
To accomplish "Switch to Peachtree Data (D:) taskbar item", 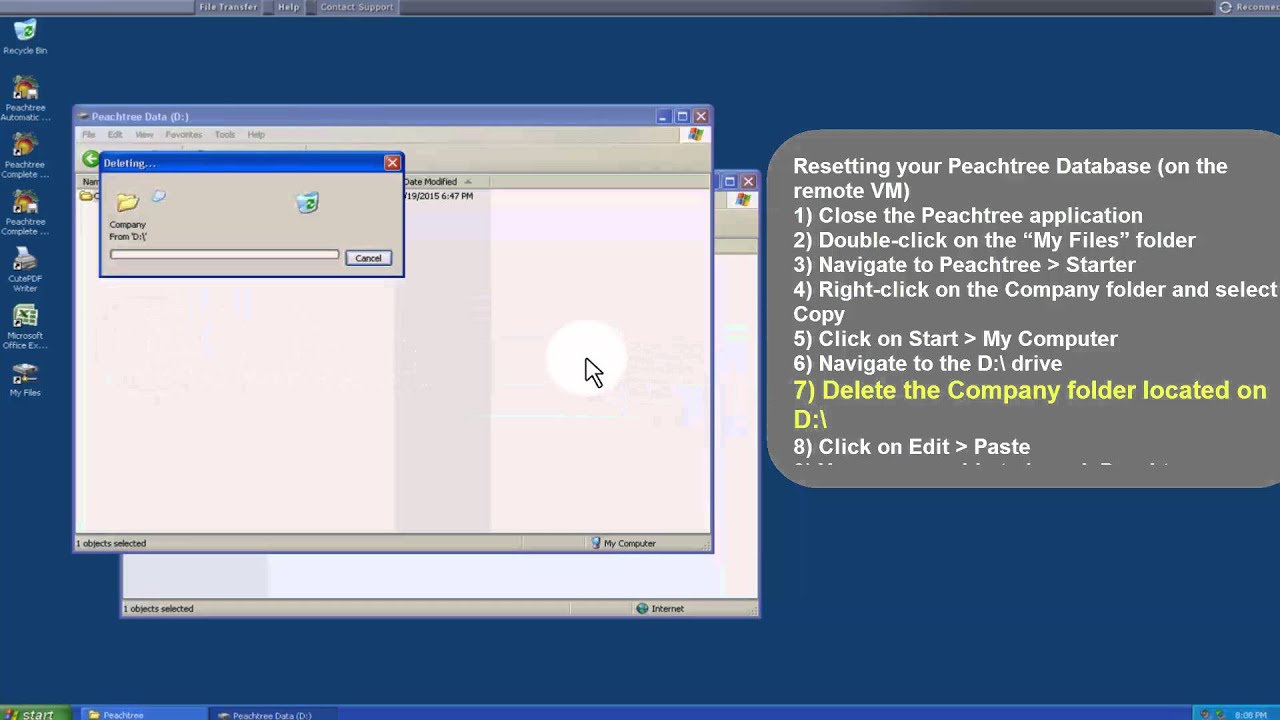I will click(x=270, y=714).
